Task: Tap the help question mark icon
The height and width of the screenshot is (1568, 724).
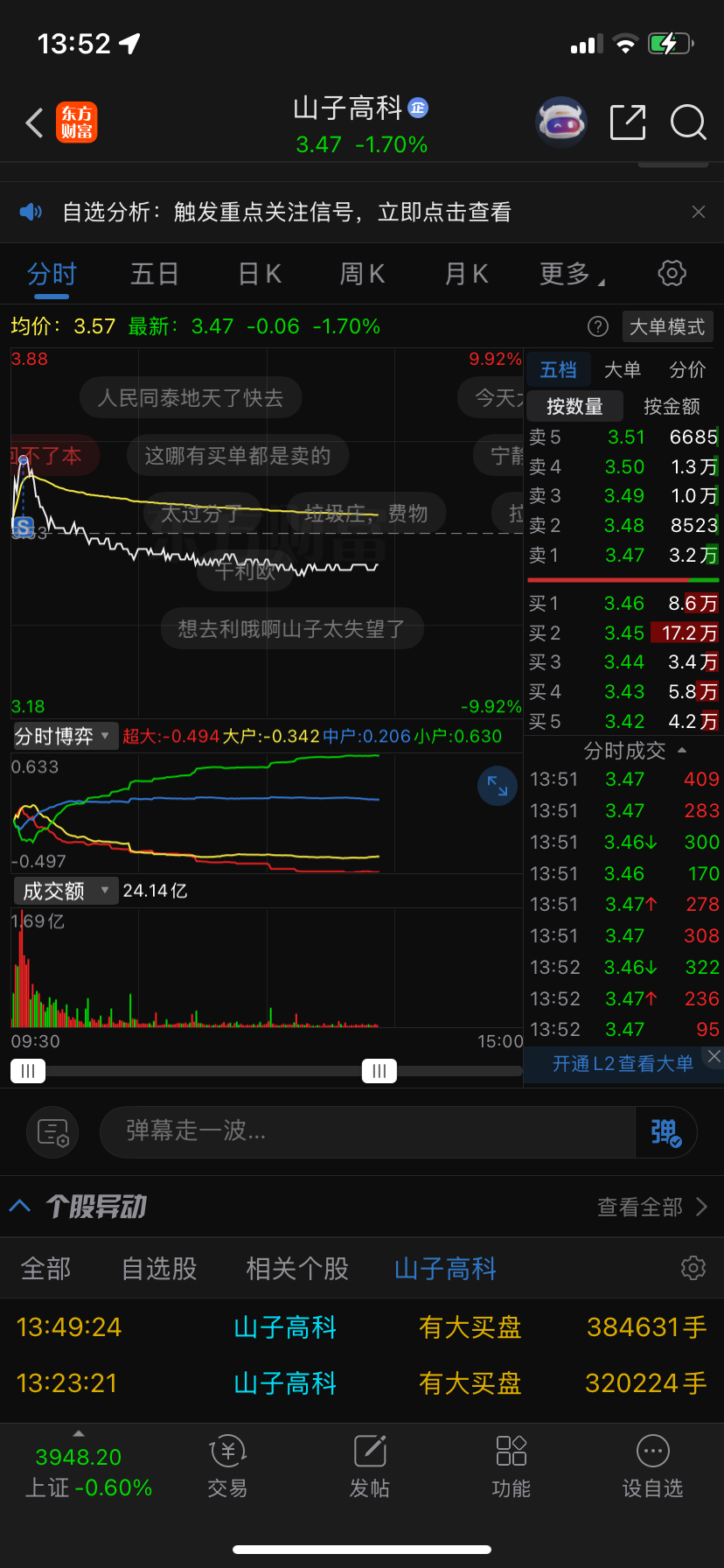Action: (598, 326)
